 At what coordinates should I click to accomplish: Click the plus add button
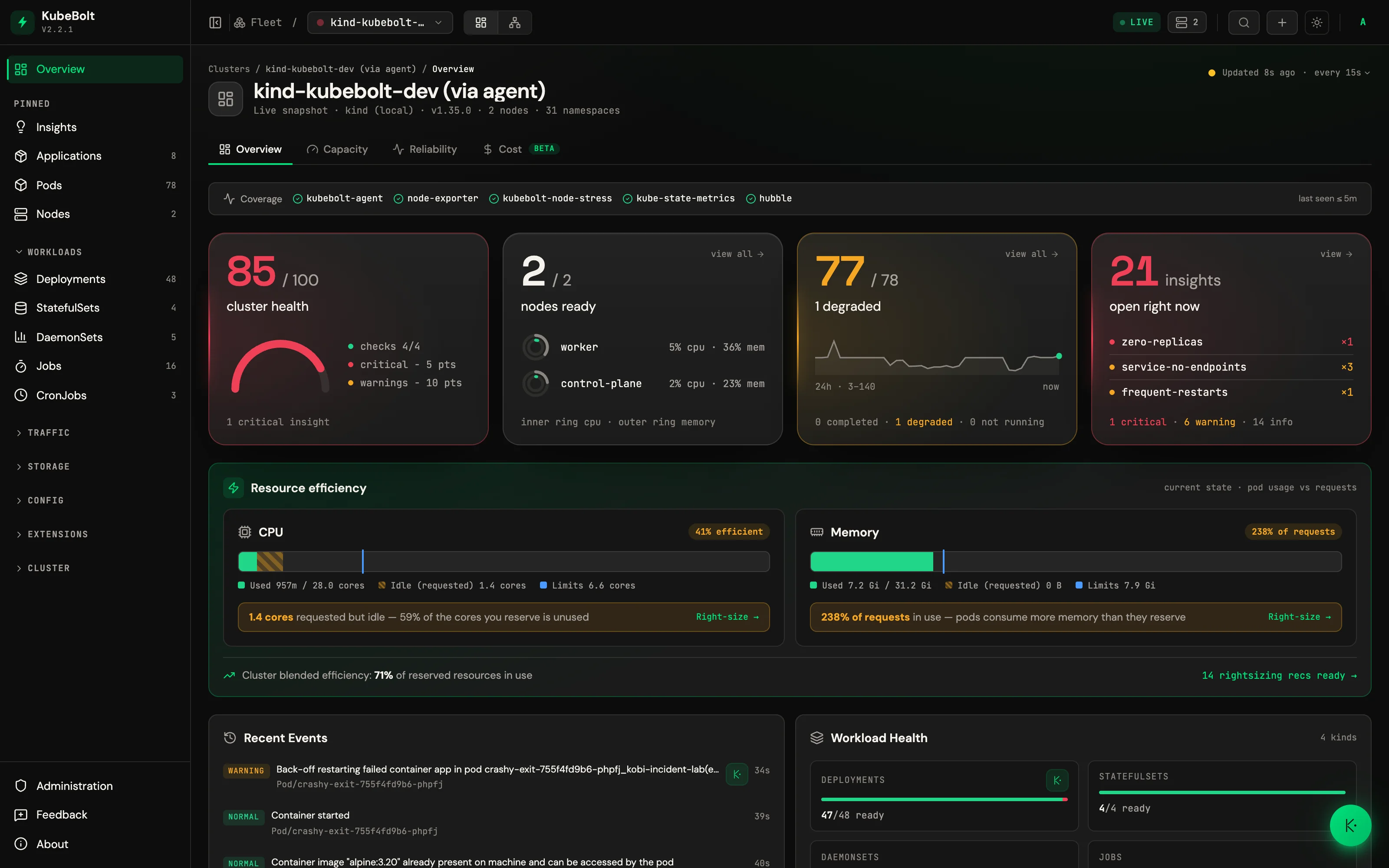click(1282, 23)
